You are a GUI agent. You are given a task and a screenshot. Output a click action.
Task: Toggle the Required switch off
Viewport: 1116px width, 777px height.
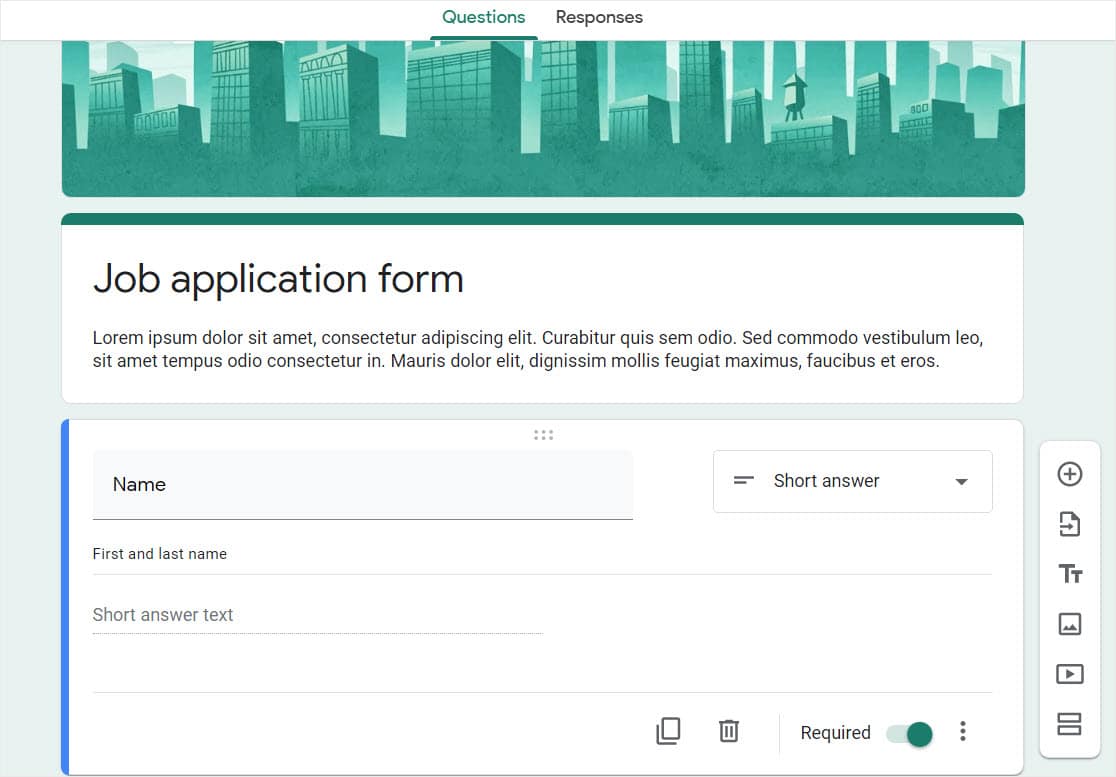(x=909, y=734)
